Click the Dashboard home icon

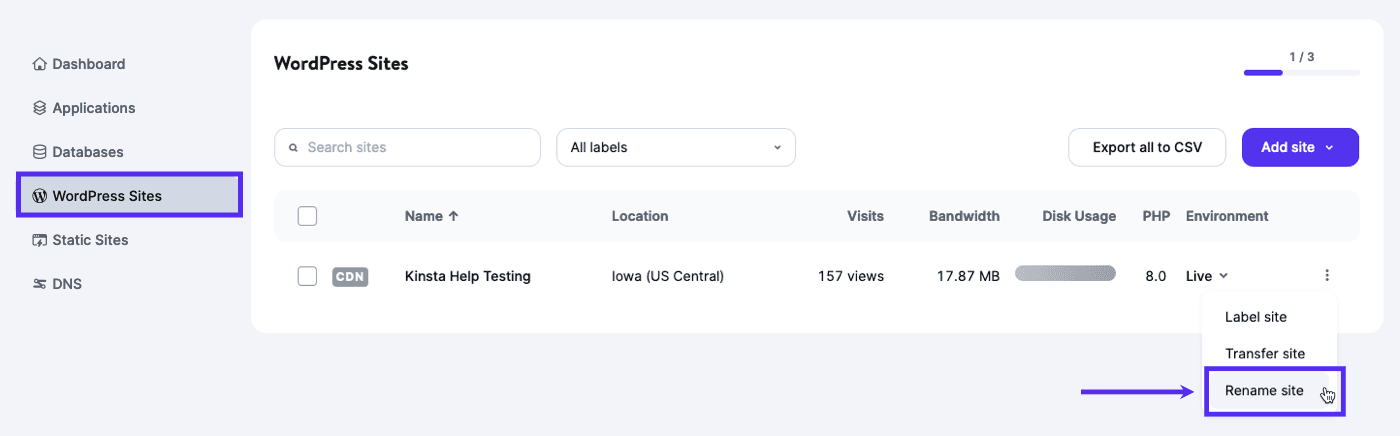click(x=40, y=64)
